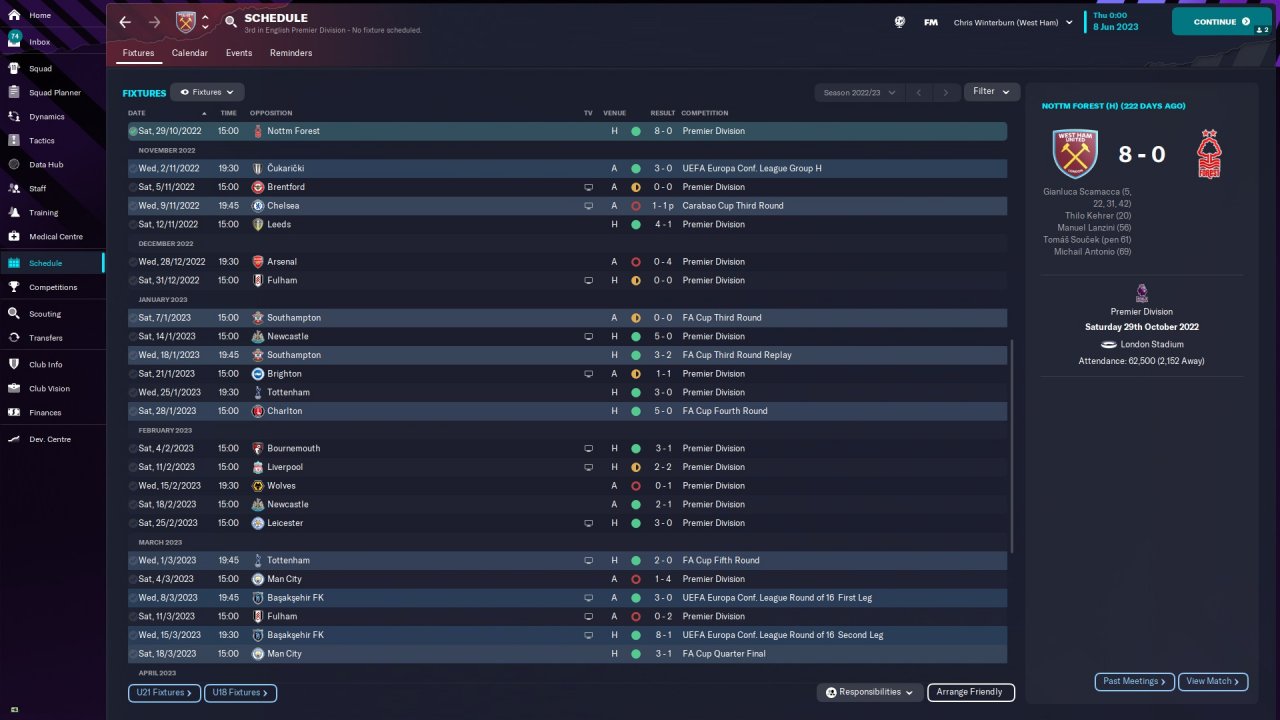The height and width of the screenshot is (720, 1280).
Task: Switch to the Reminders tab
Action: click(291, 53)
